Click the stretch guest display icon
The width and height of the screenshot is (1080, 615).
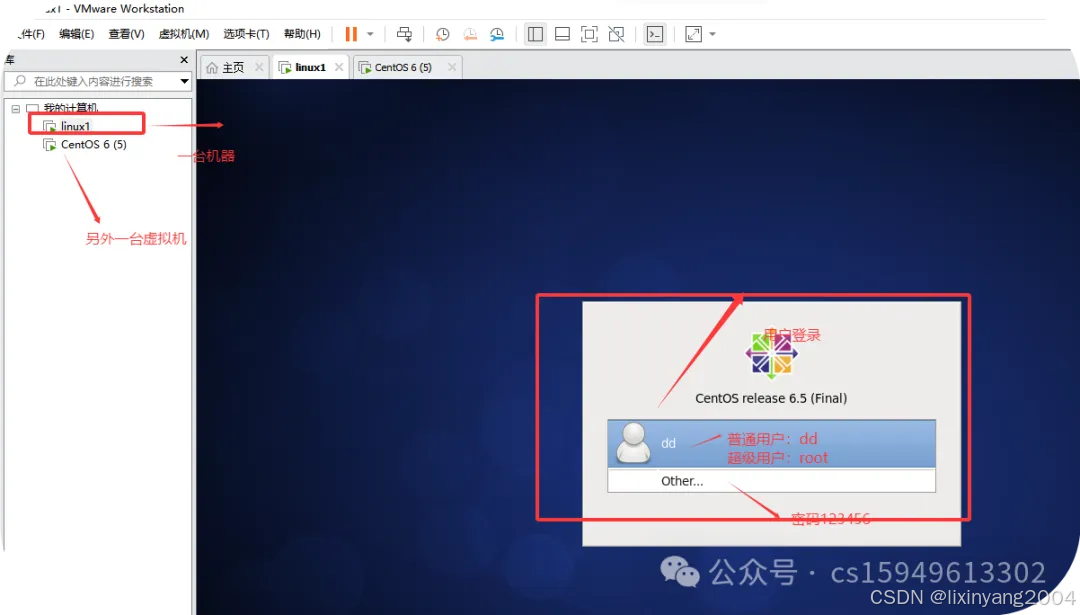[x=694, y=34]
